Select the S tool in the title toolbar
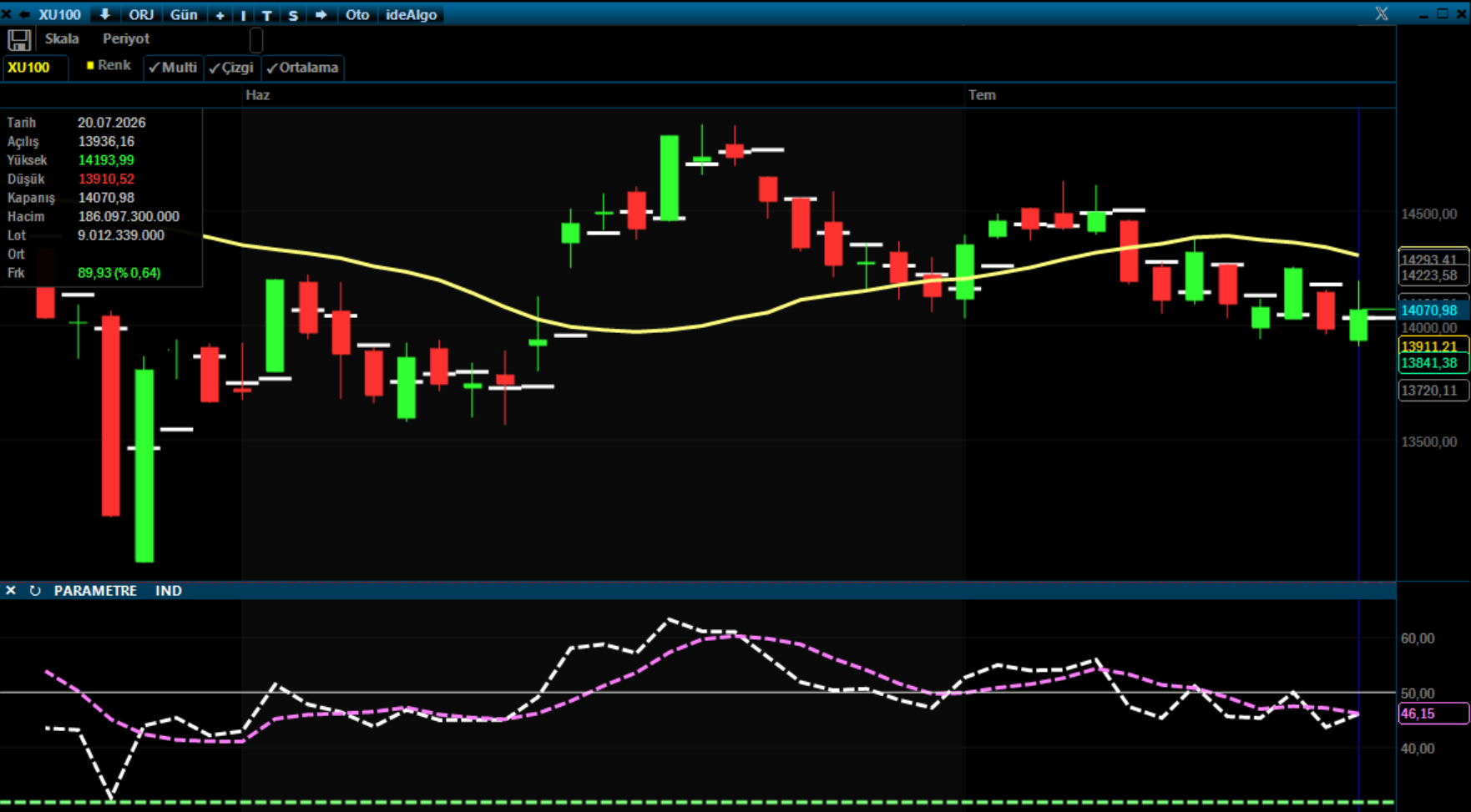The image size is (1471, 812). (293, 15)
